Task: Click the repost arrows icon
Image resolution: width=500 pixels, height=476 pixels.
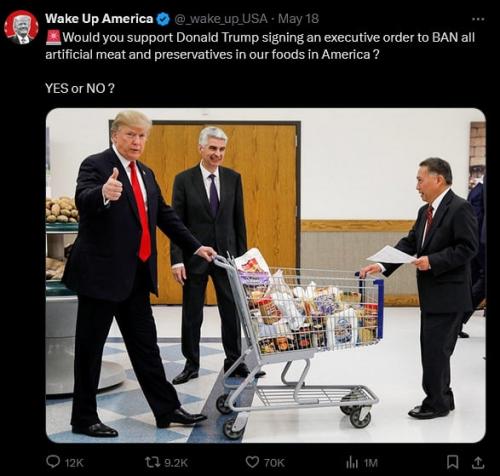Action: click(x=152, y=462)
